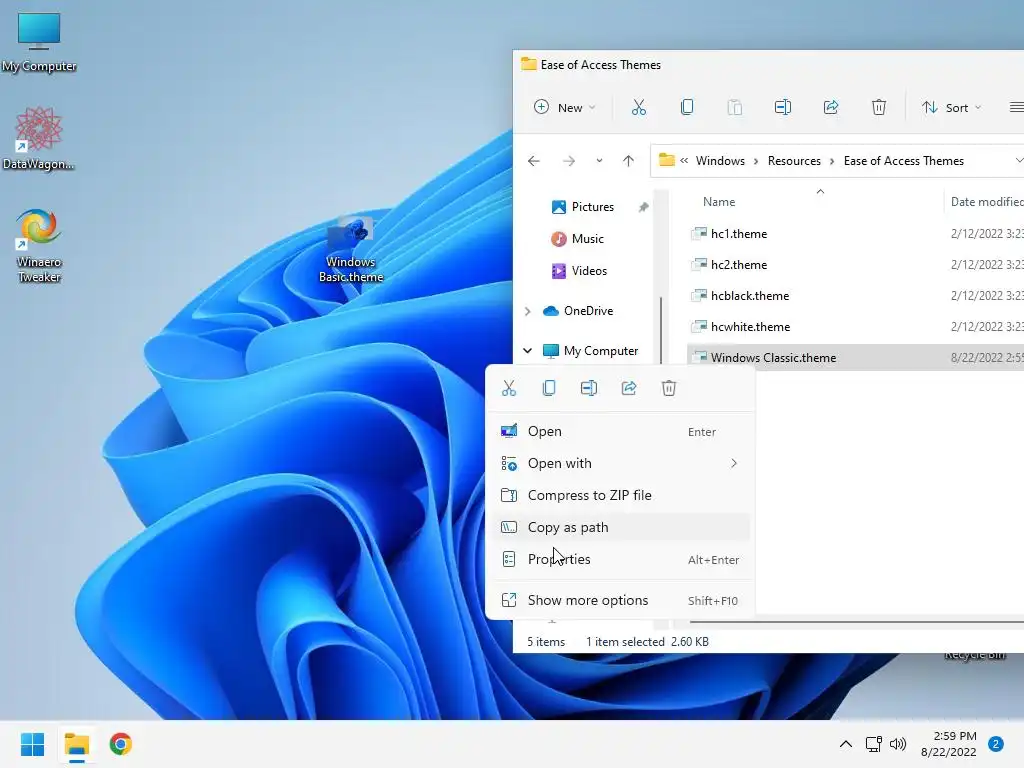Click the pin icon beside Pictures

point(643,207)
